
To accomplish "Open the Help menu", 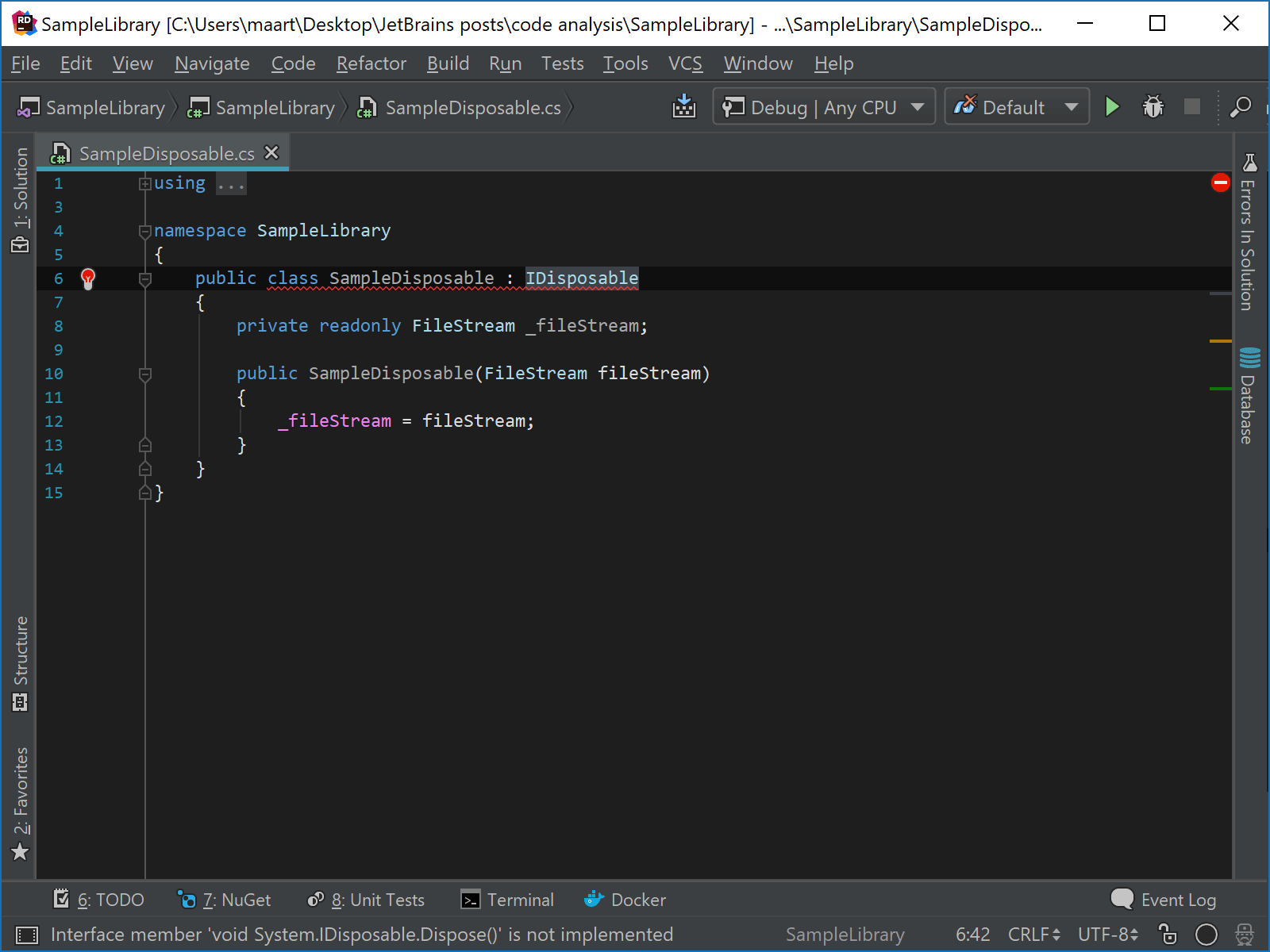I will coord(833,63).
